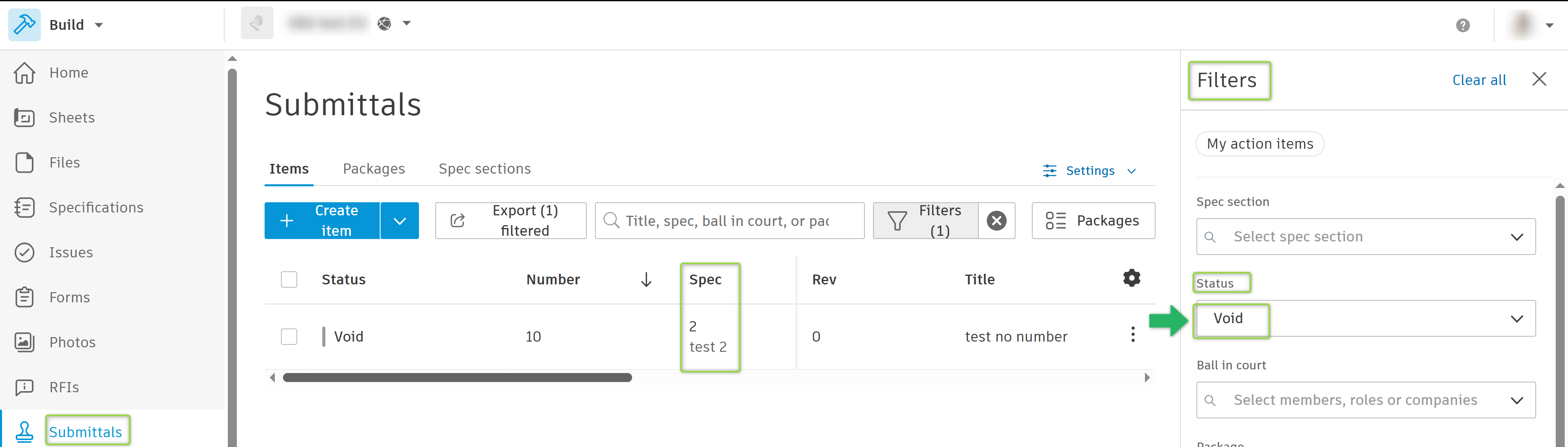Open the Issues section
1568x447 pixels.
coord(71,253)
